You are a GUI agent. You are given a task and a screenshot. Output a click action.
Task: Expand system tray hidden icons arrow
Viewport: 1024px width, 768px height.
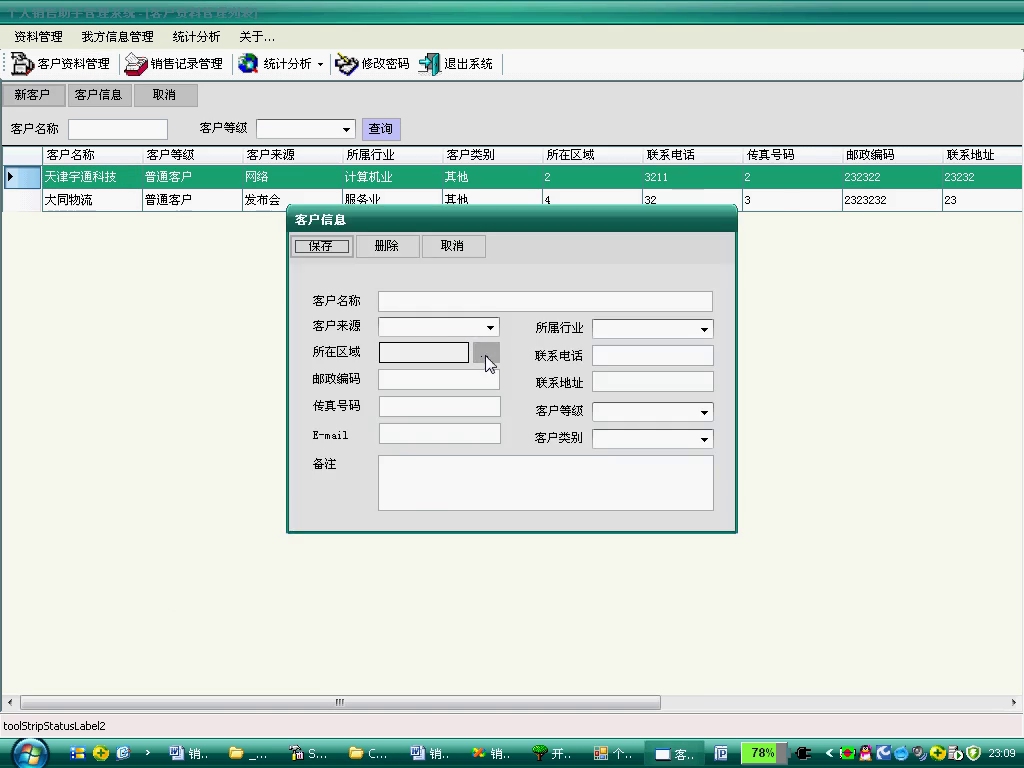[829, 754]
